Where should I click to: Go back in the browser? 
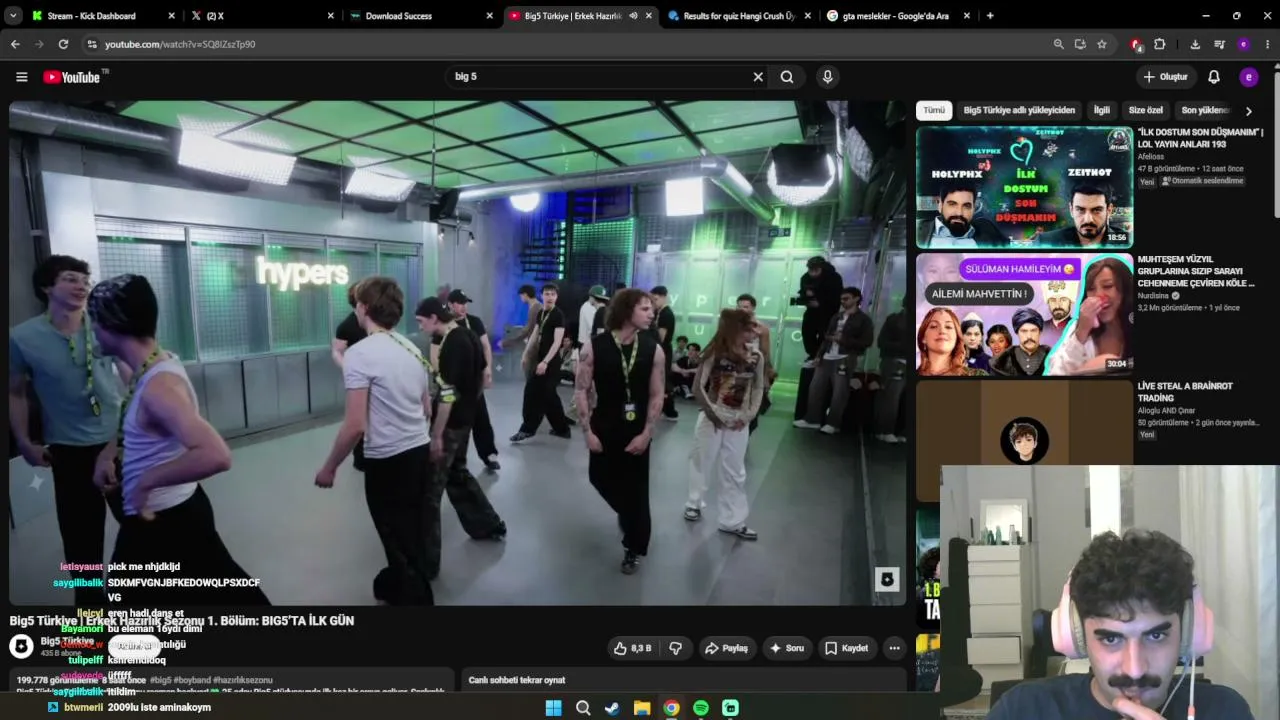15,44
